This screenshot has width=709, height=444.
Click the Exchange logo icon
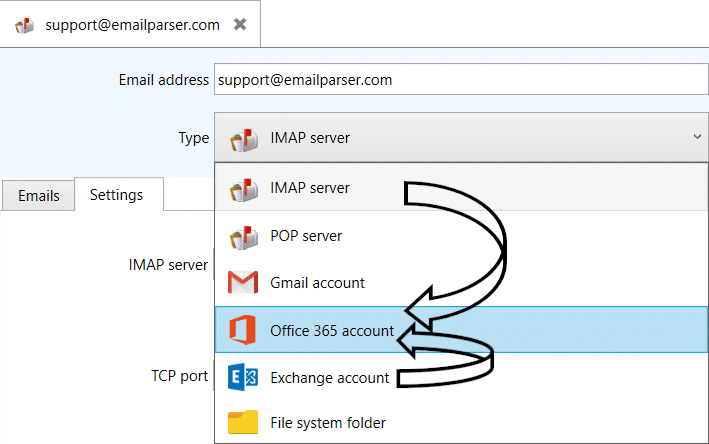243,377
